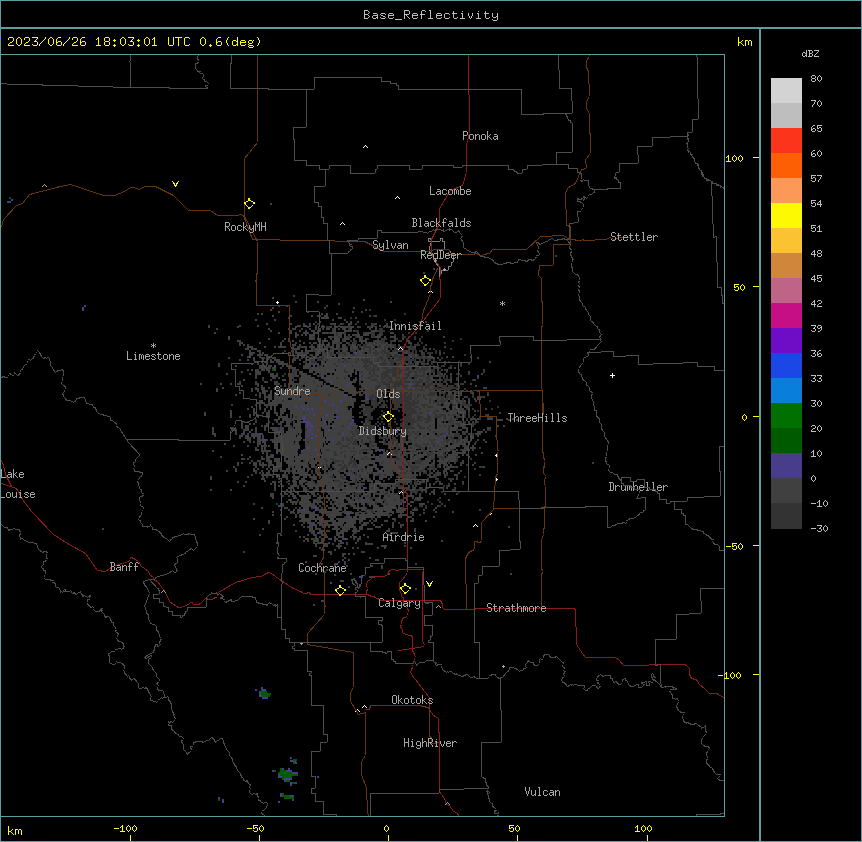
Task: Click the yellow diamond marker above RockyMH
Action: [x=250, y=203]
